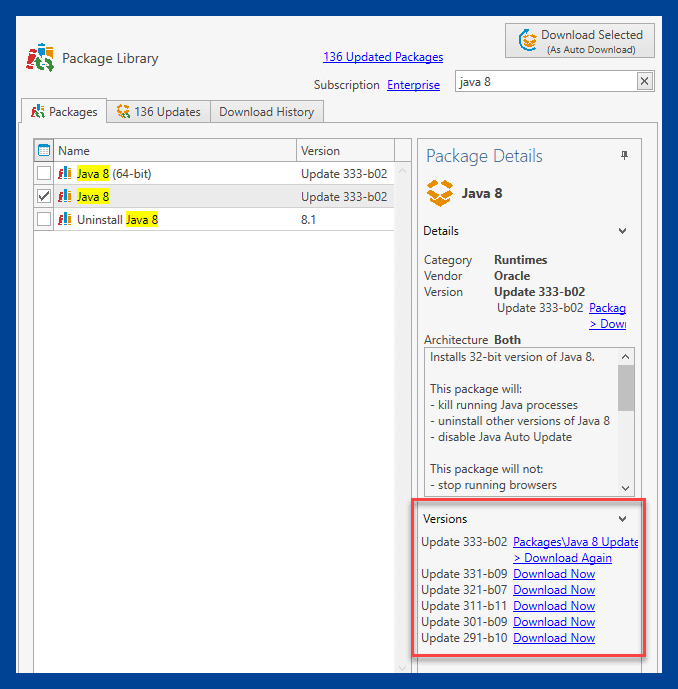The width and height of the screenshot is (678, 689).
Task: Collapse the Versions section chevron
Action: coord(622,519)
